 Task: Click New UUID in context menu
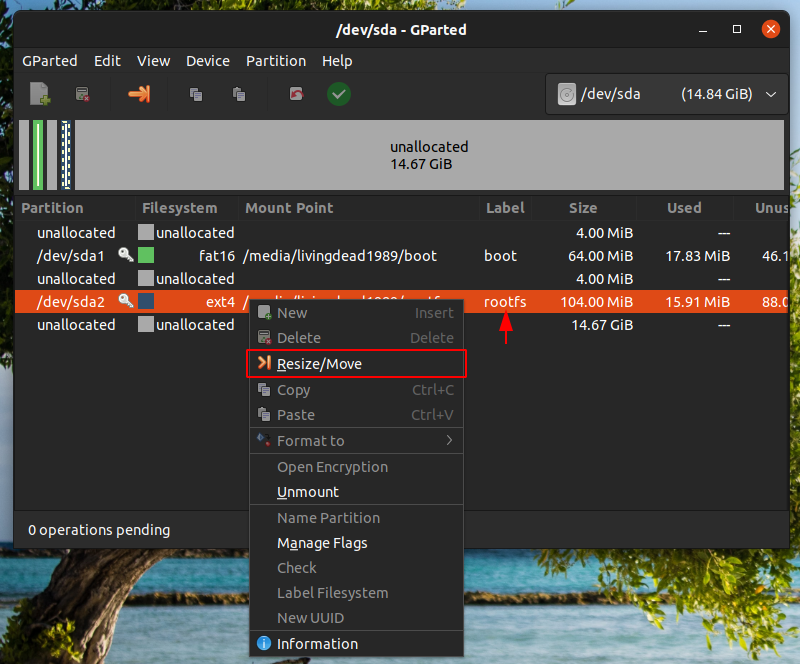tap(356, 618)
